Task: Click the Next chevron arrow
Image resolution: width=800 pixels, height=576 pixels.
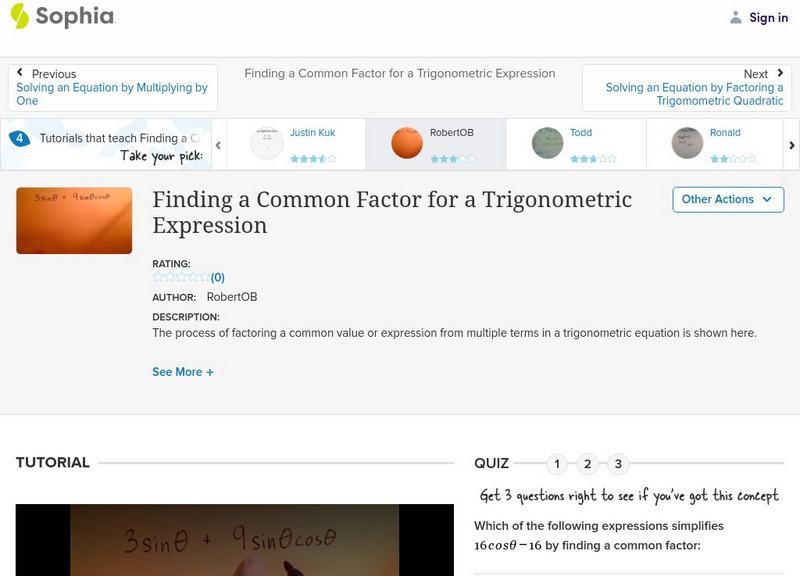Action: (x=778, y=73)
